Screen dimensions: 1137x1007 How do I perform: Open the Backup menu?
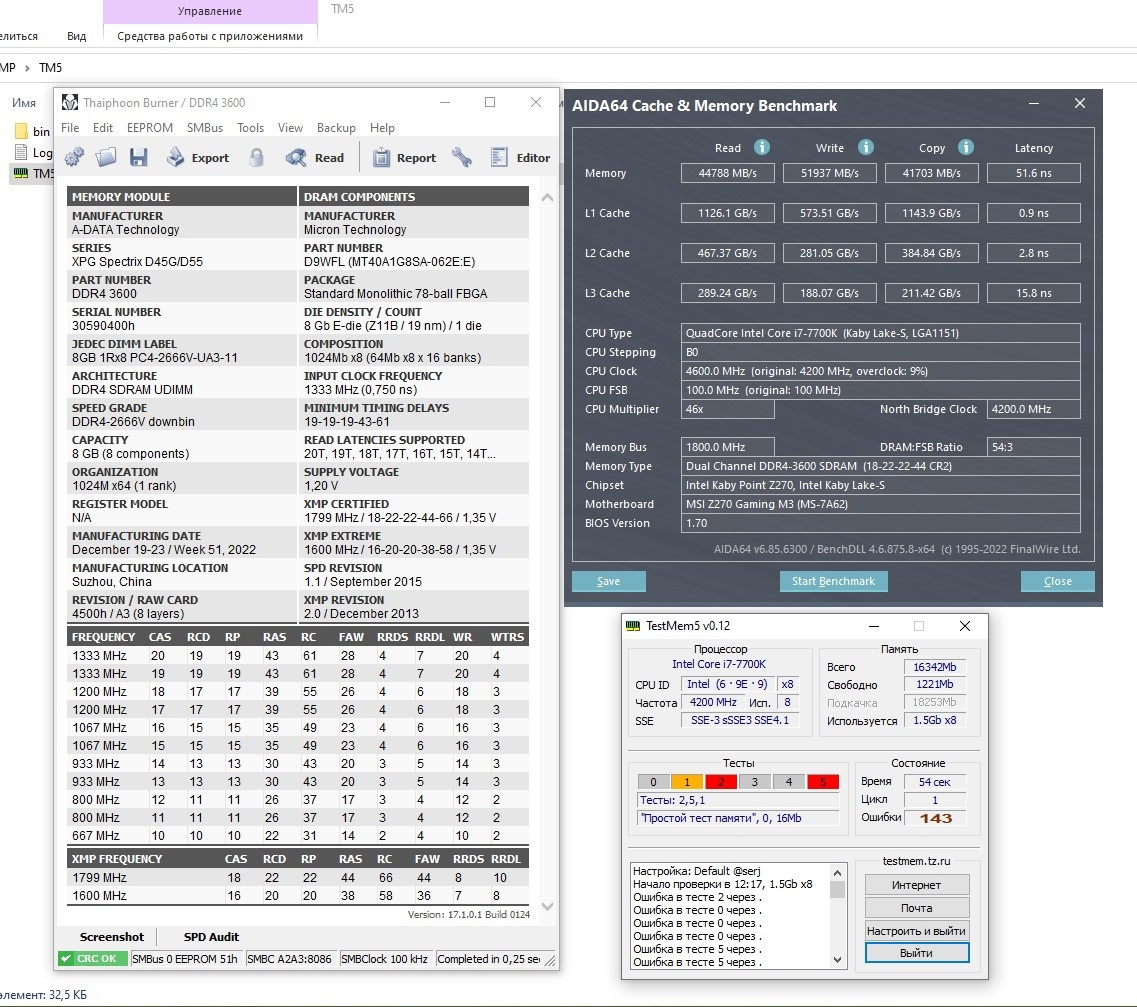click(x=336, y=128)
